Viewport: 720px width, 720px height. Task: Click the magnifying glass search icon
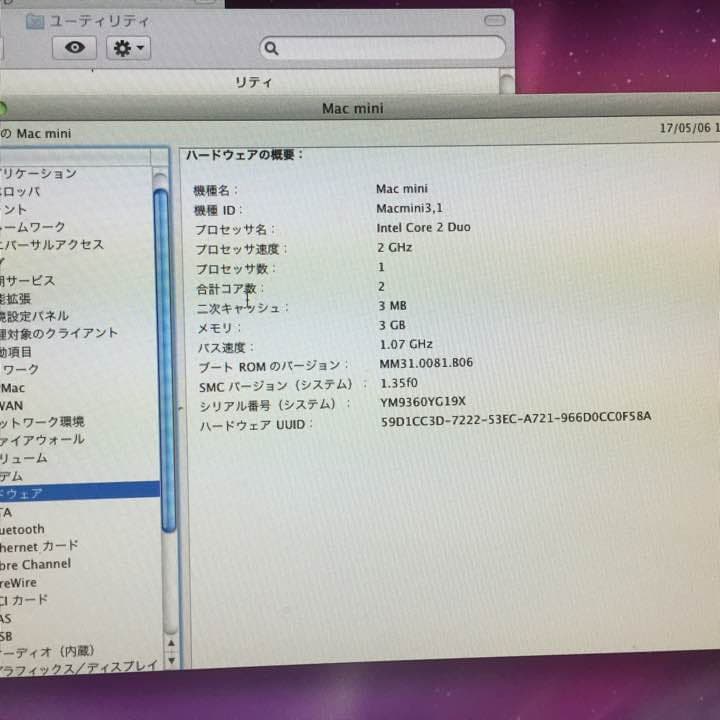point(271,48)
